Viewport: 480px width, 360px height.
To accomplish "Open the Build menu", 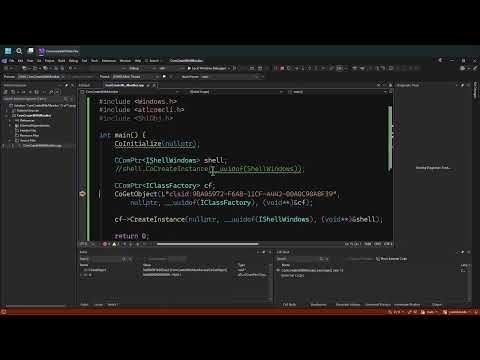I will [62, 61].
